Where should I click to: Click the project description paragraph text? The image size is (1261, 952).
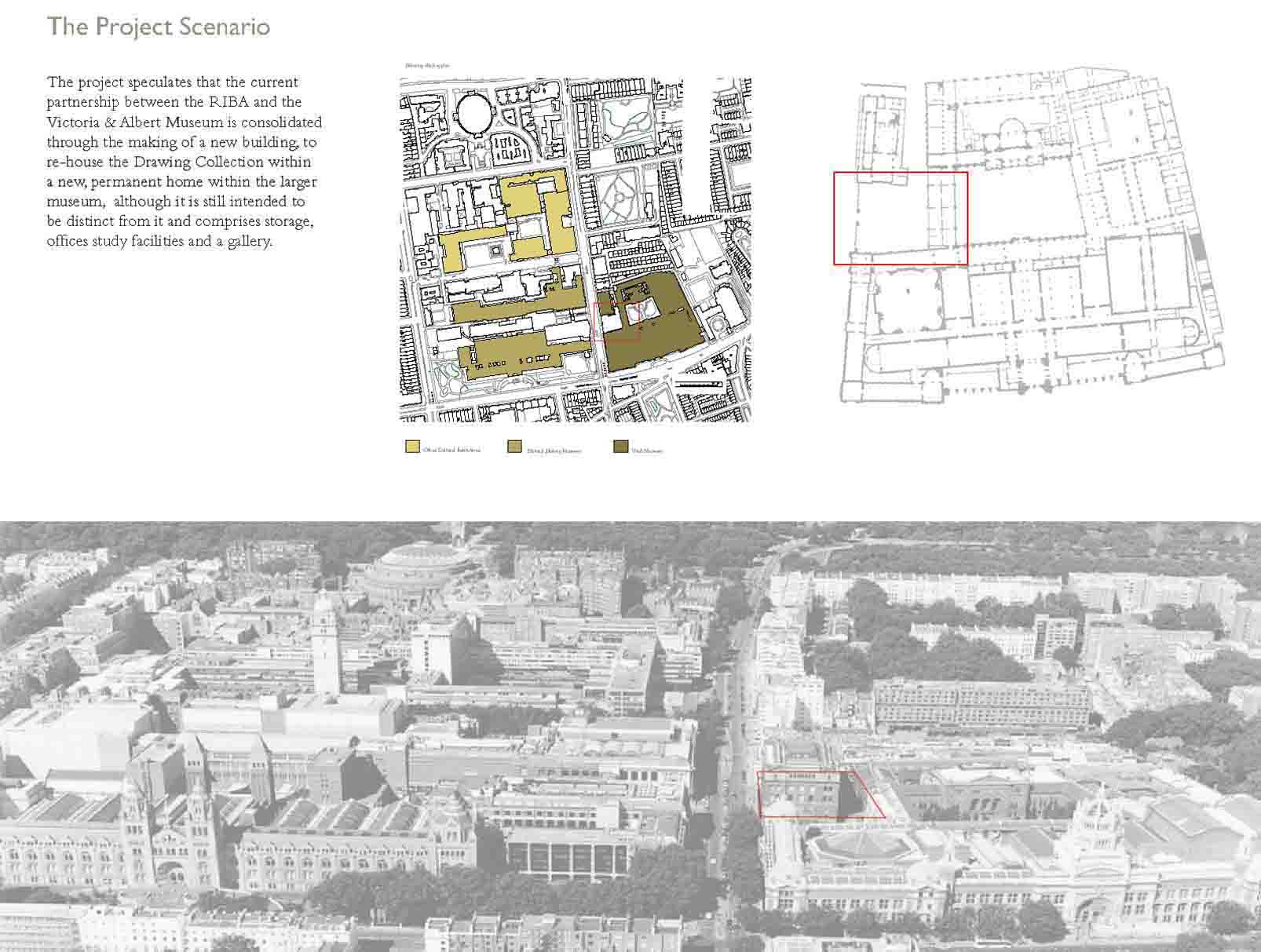[x=183, y=162]
